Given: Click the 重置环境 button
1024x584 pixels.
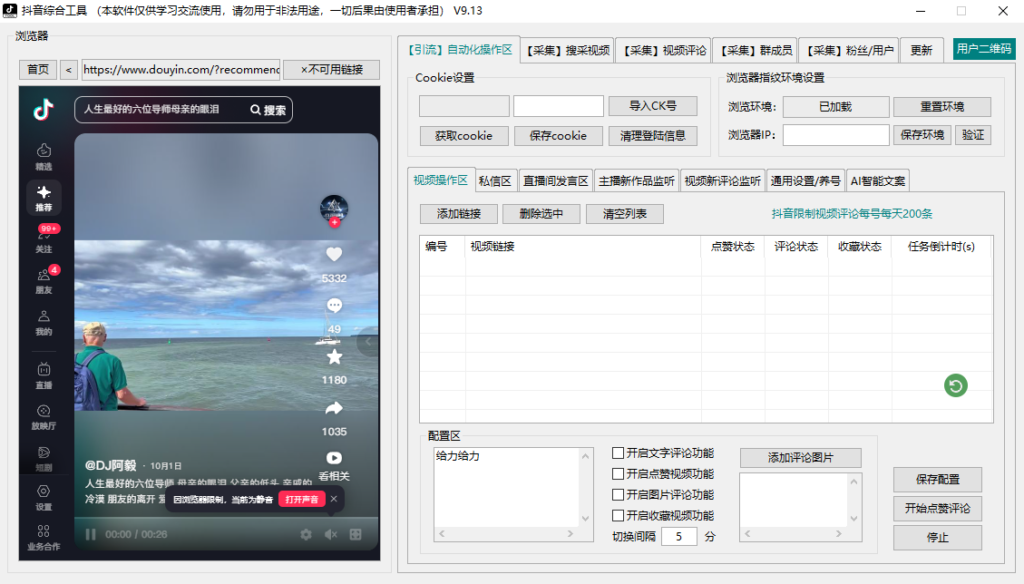Looking at the screenshot, I should 942,106.
